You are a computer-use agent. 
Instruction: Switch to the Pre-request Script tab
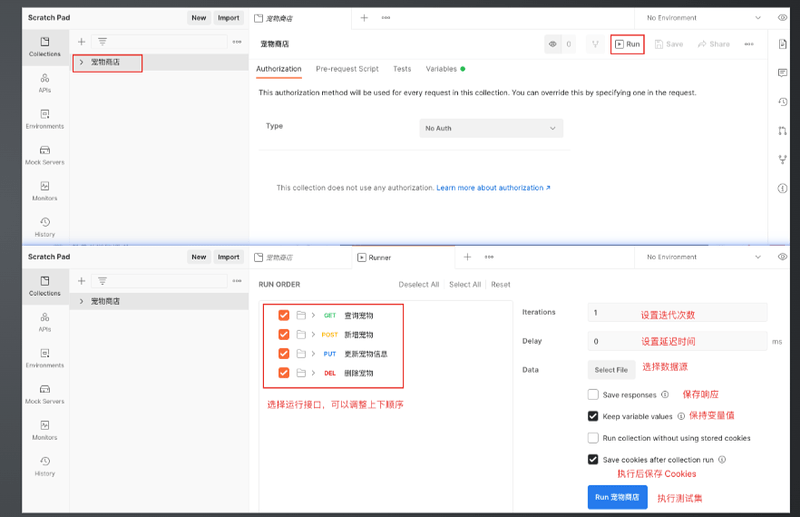[347, 69]
